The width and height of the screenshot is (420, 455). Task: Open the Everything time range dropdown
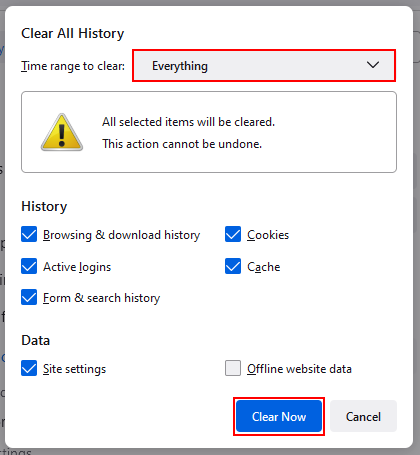264,65
